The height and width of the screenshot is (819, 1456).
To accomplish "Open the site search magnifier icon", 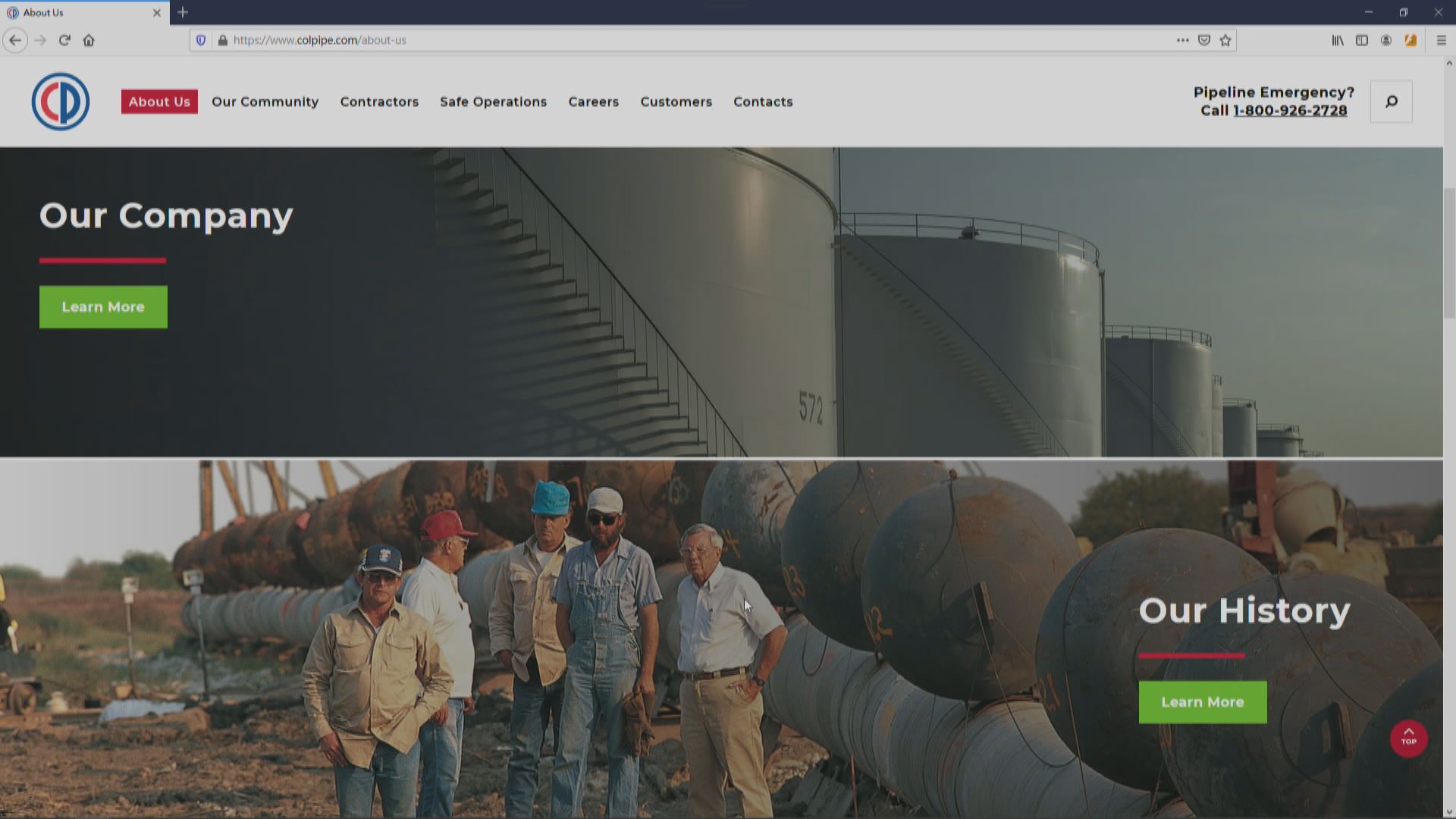I will (x=1391, y=102).
